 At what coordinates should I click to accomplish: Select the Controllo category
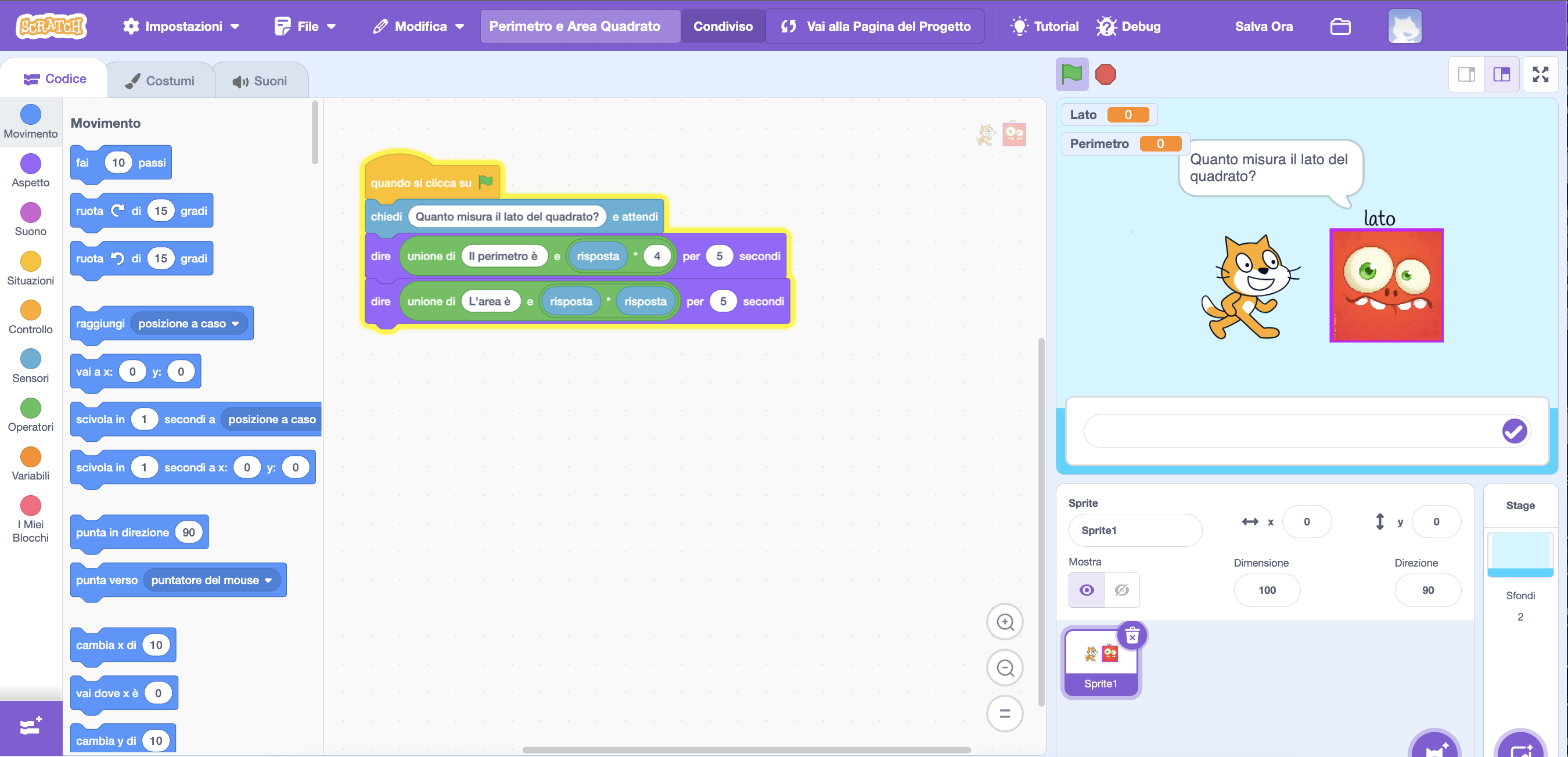click(30, 317)
